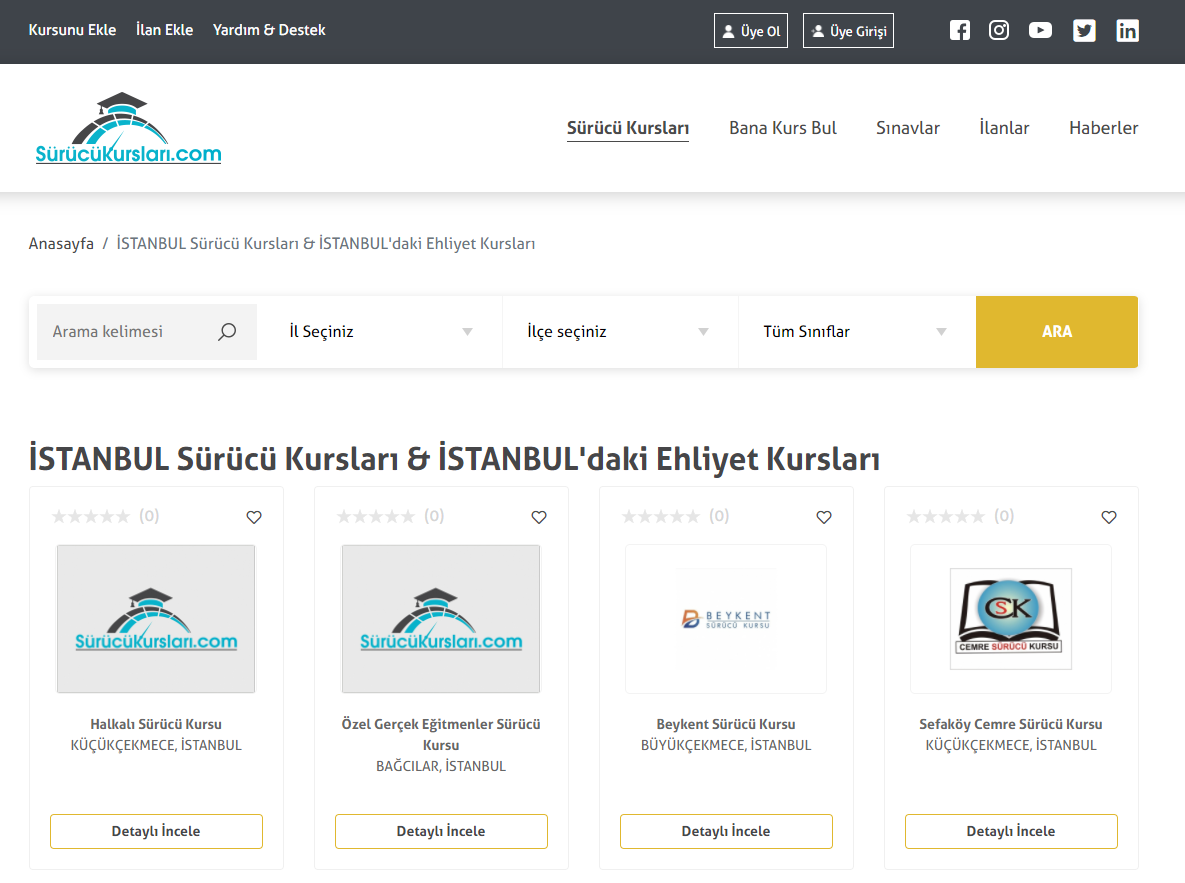This screenshot has width=1185, height=883.
Task: Favorite Sefaköy Cemre with heart icon
Action: 1109,517
